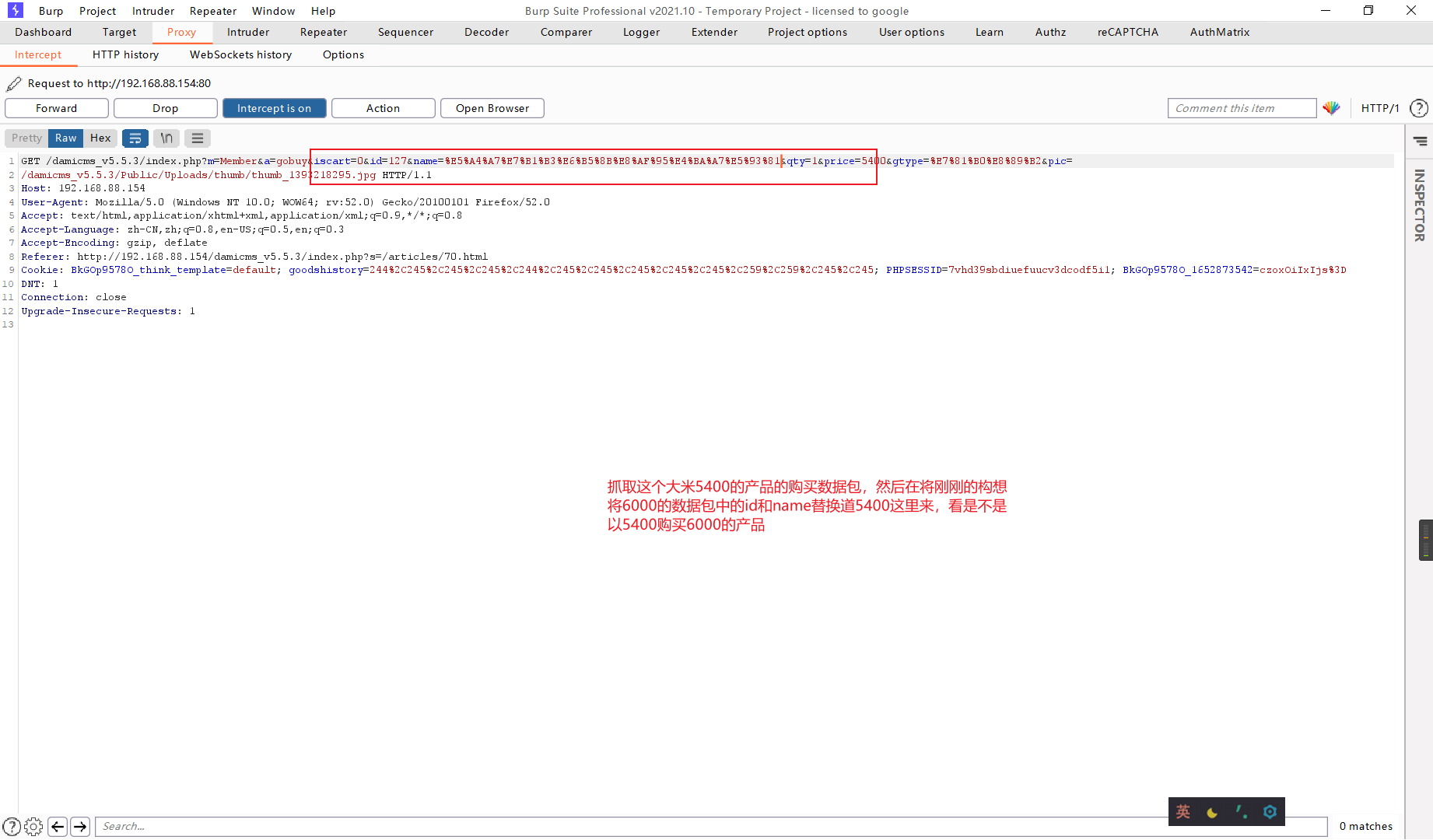The width and height of the screenshot is (1433, 840).
Task: Switch request view to Pretty
Action: pyautogui.click(x=26, y=138)
